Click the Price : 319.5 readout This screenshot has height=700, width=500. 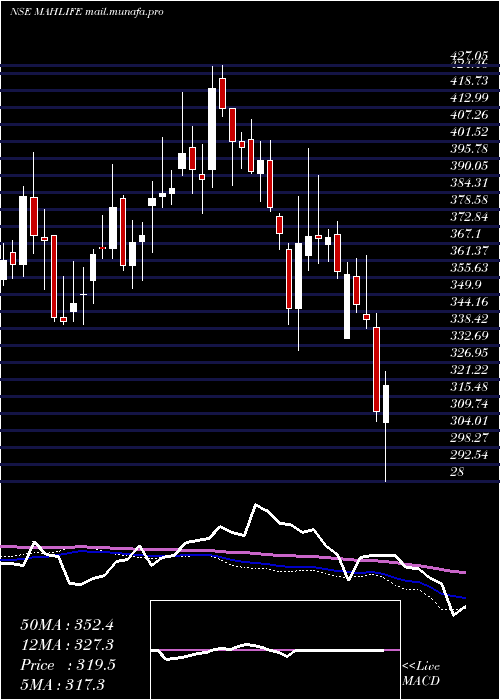[x=68, y=665]
